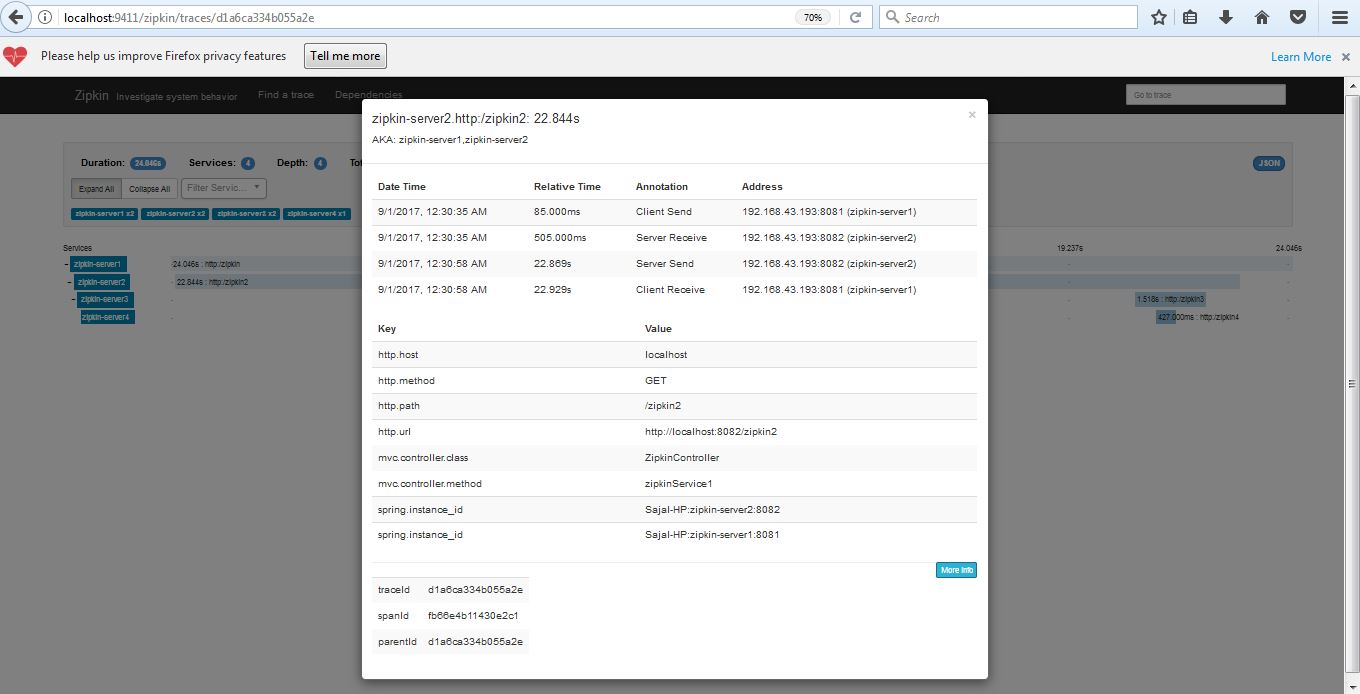This screenshot has height=694, width=1360.
Task: Click Expand All button
Action: tap(97, 188)
